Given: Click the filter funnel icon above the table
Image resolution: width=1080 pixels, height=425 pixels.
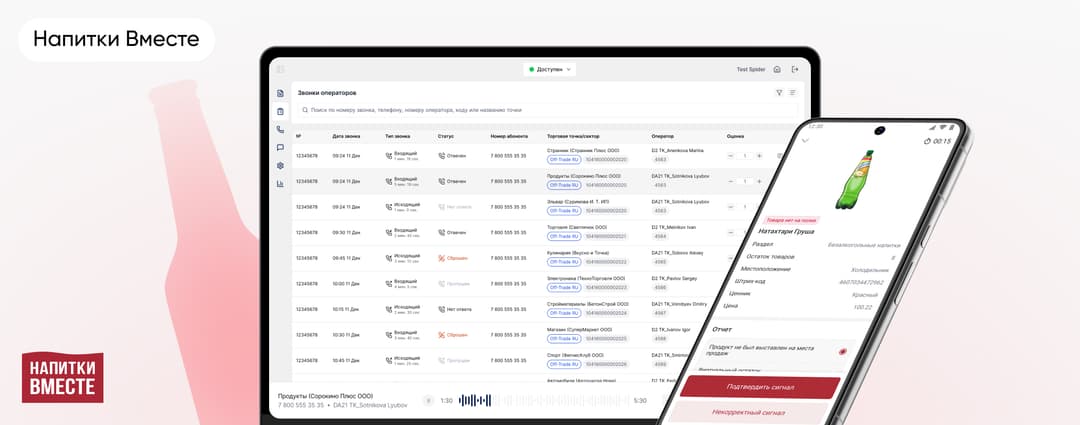Looking at the screenshot, I should tap(779, 92).
